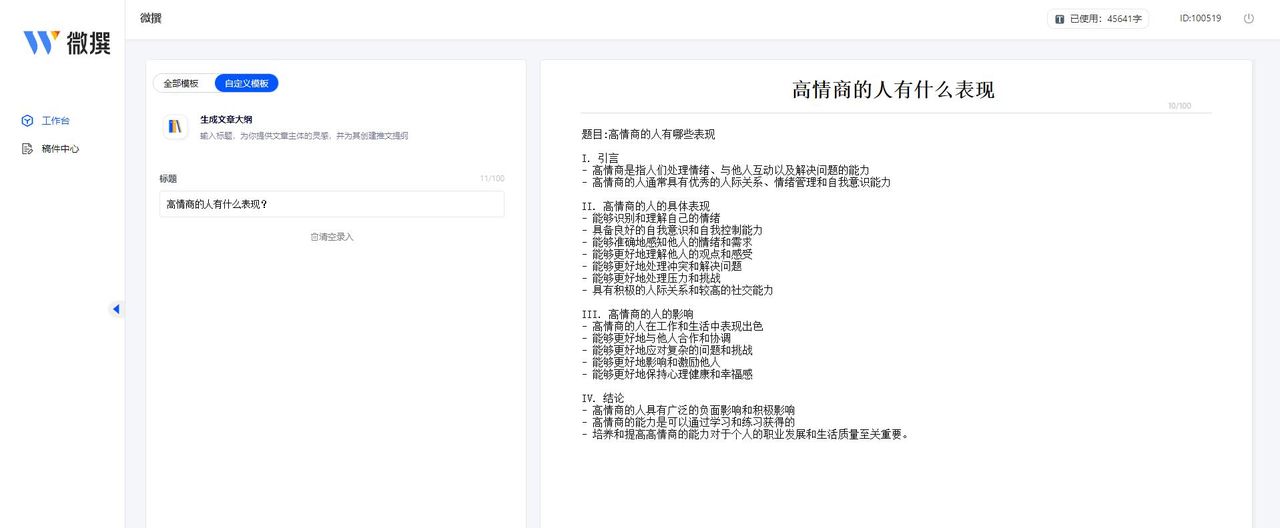Viewport: 1280px width, 528px height.
Task: Collapse the sidebar with the blue arrow
Action: coord(115,309)
